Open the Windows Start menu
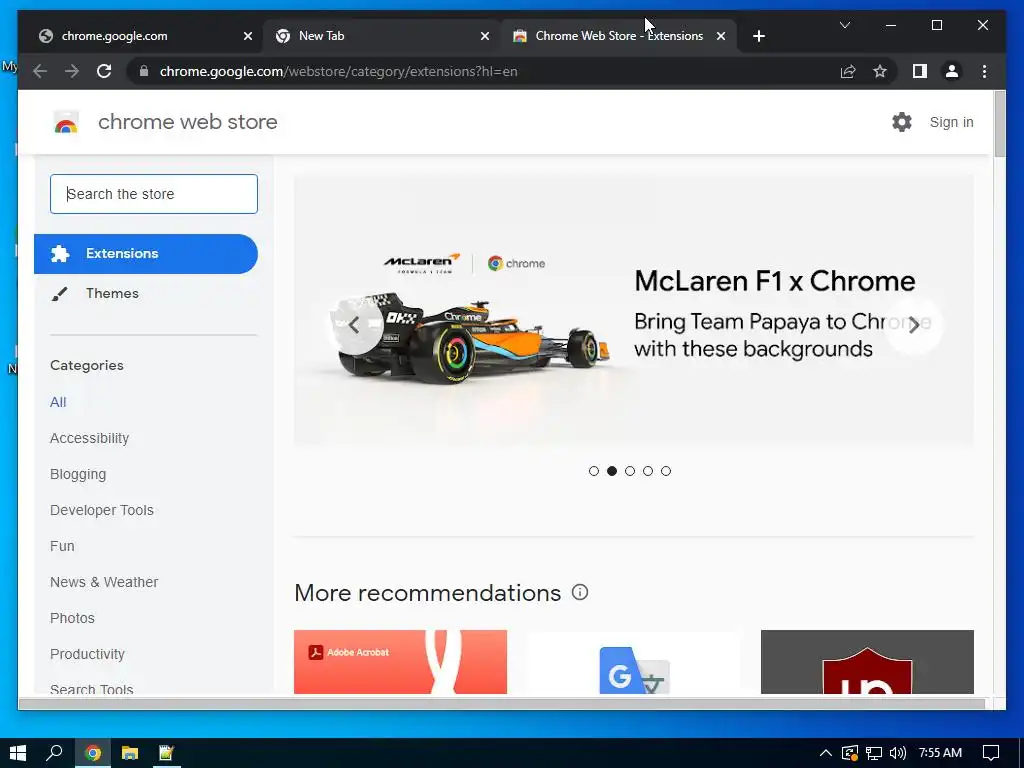The image size is (1024, 768). (x=18, y=753)
